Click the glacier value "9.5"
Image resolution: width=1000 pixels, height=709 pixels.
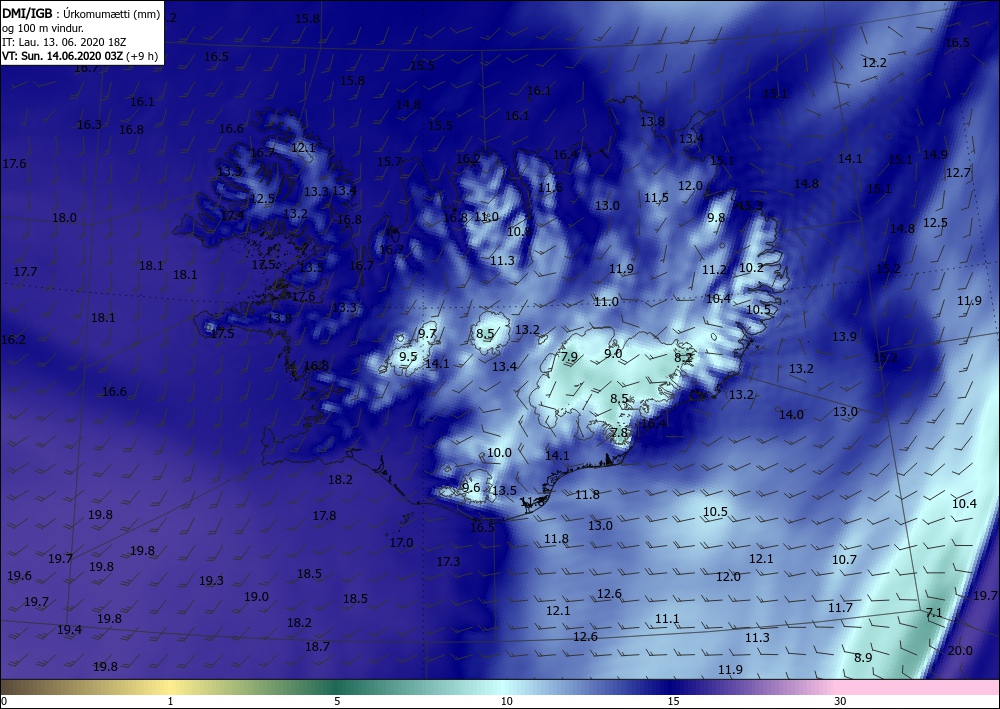tap(408, 356)
